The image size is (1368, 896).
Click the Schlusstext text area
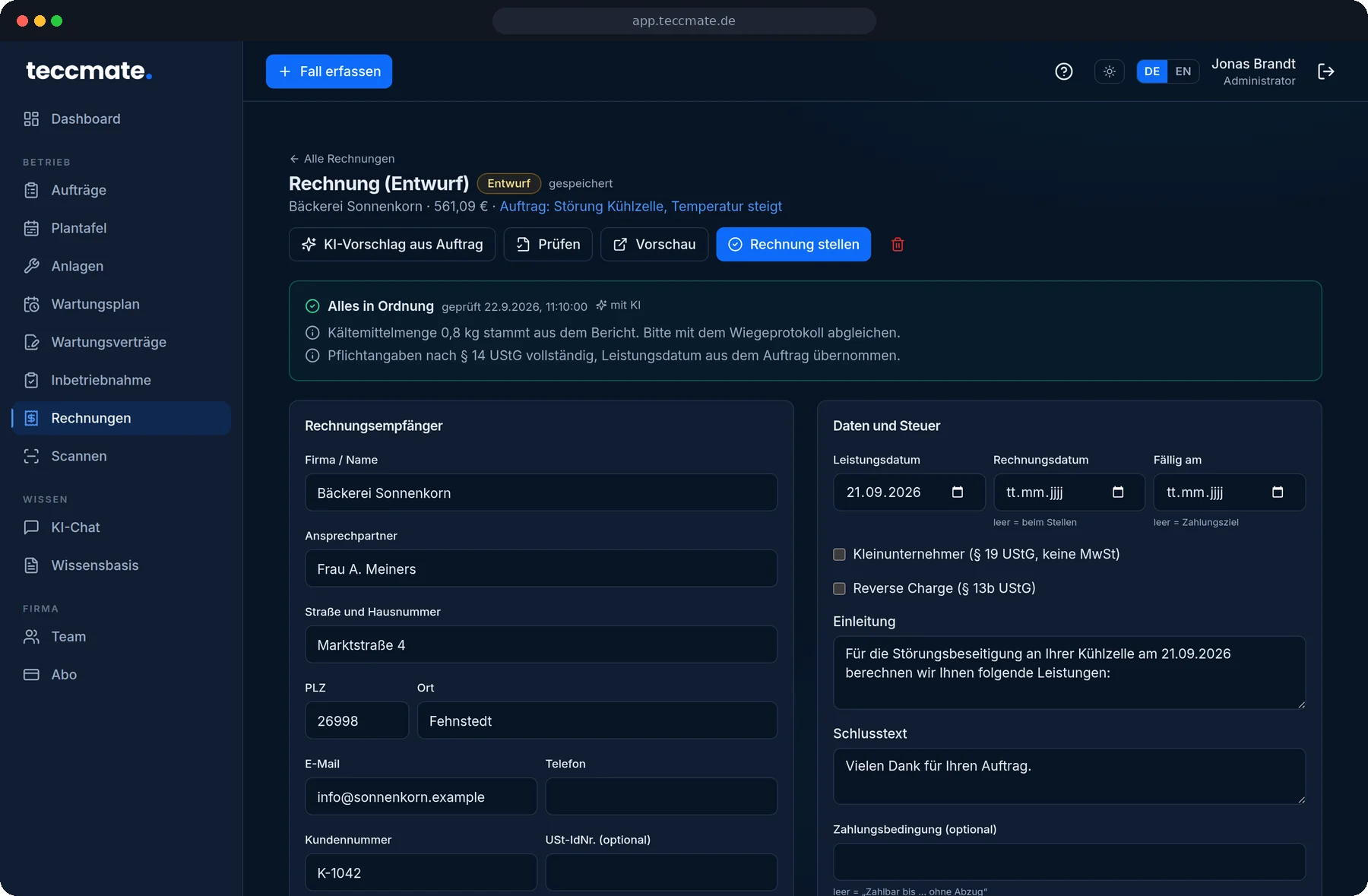(1069, 776)
